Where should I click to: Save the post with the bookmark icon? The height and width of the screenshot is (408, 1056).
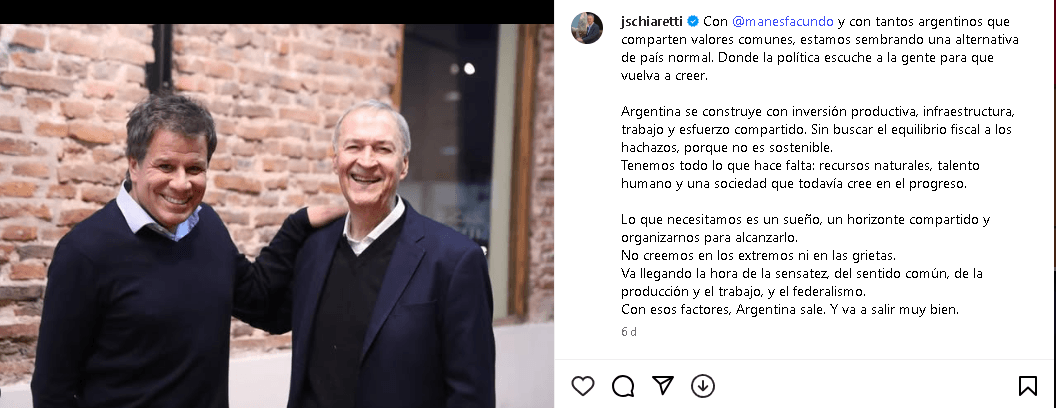click(x=1027, y=386)
